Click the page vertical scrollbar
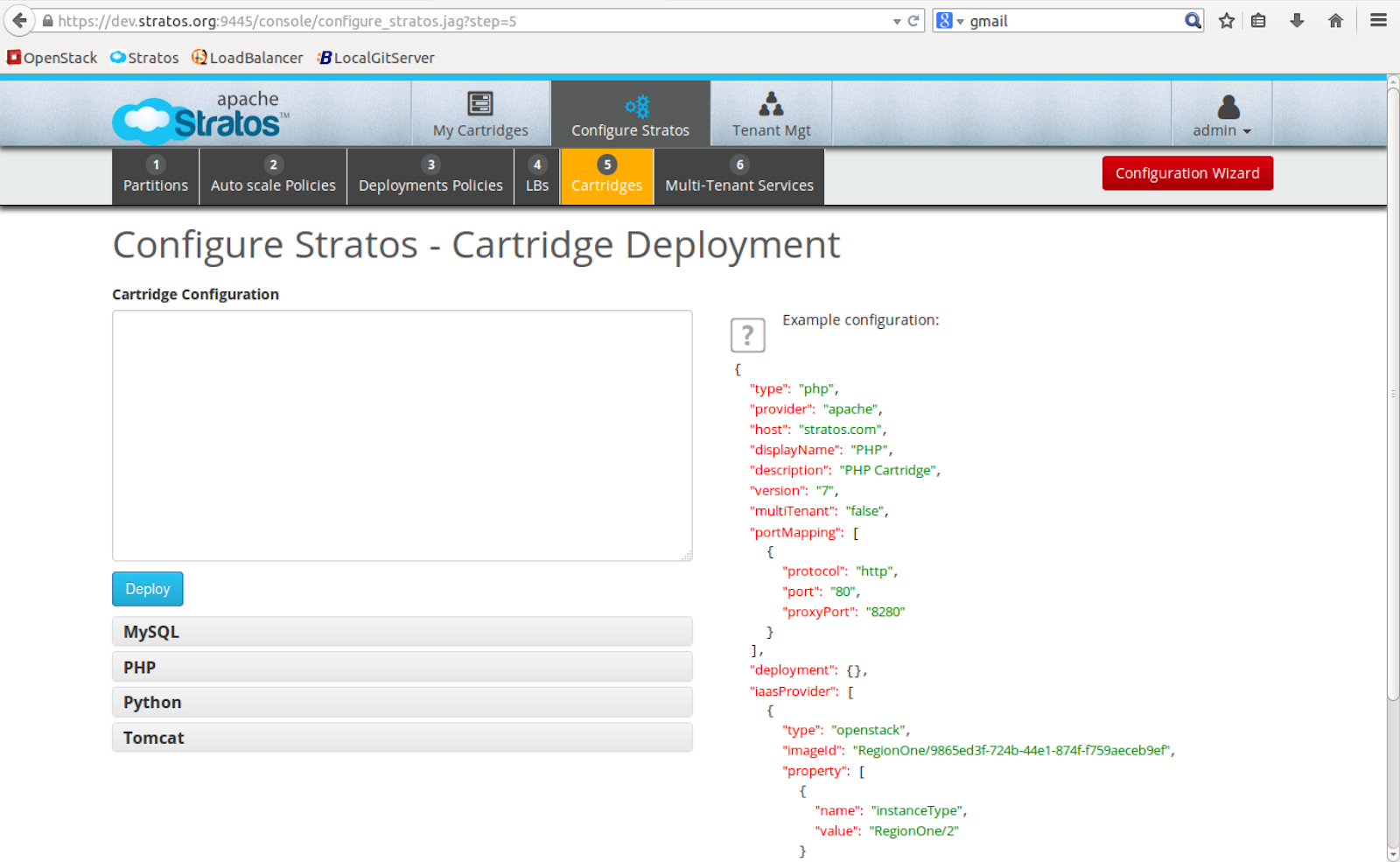 click(1393, 394)
